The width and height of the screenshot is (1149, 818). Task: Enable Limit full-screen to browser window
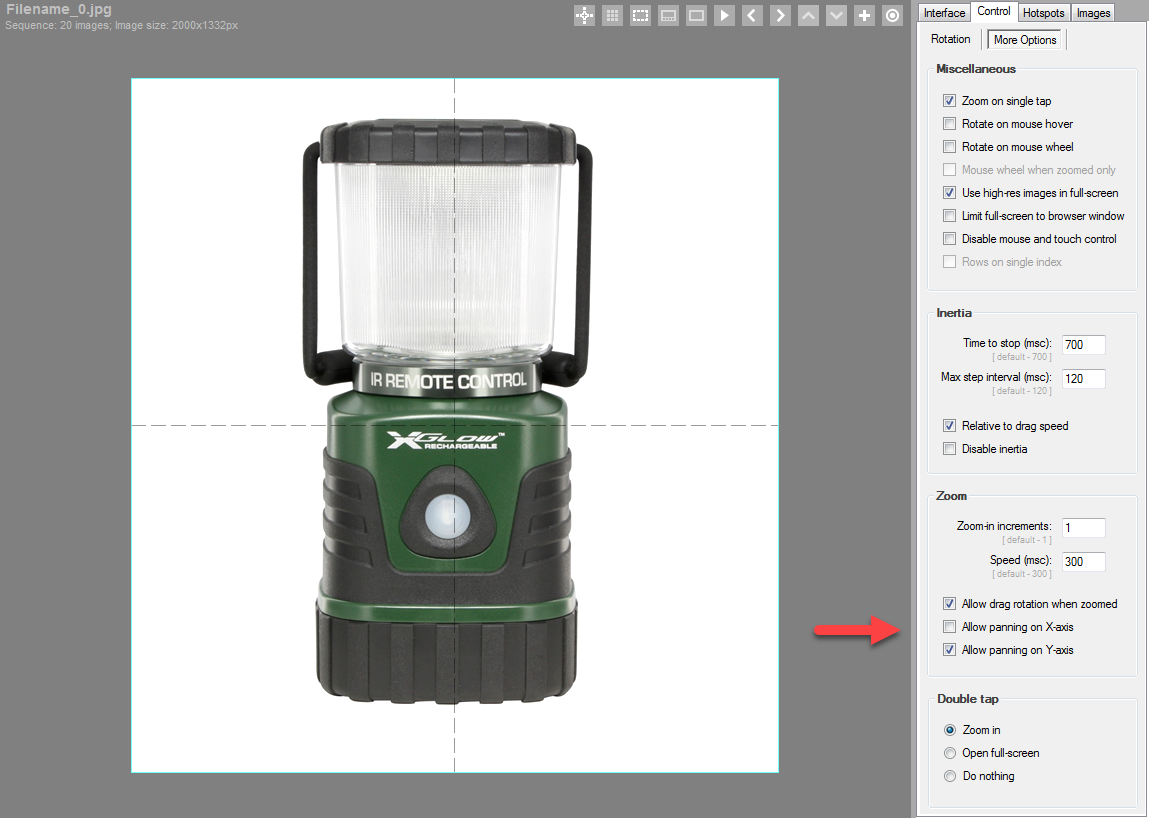tap(950, 215)
